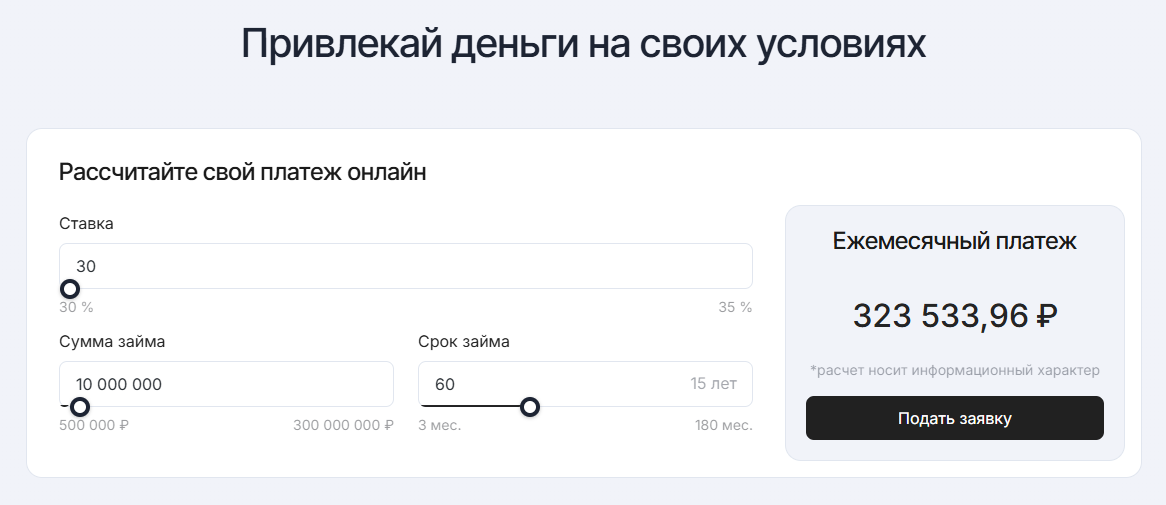Click the '35 %' maximum rate label
1166x505 pixels.
pos(735,307)
